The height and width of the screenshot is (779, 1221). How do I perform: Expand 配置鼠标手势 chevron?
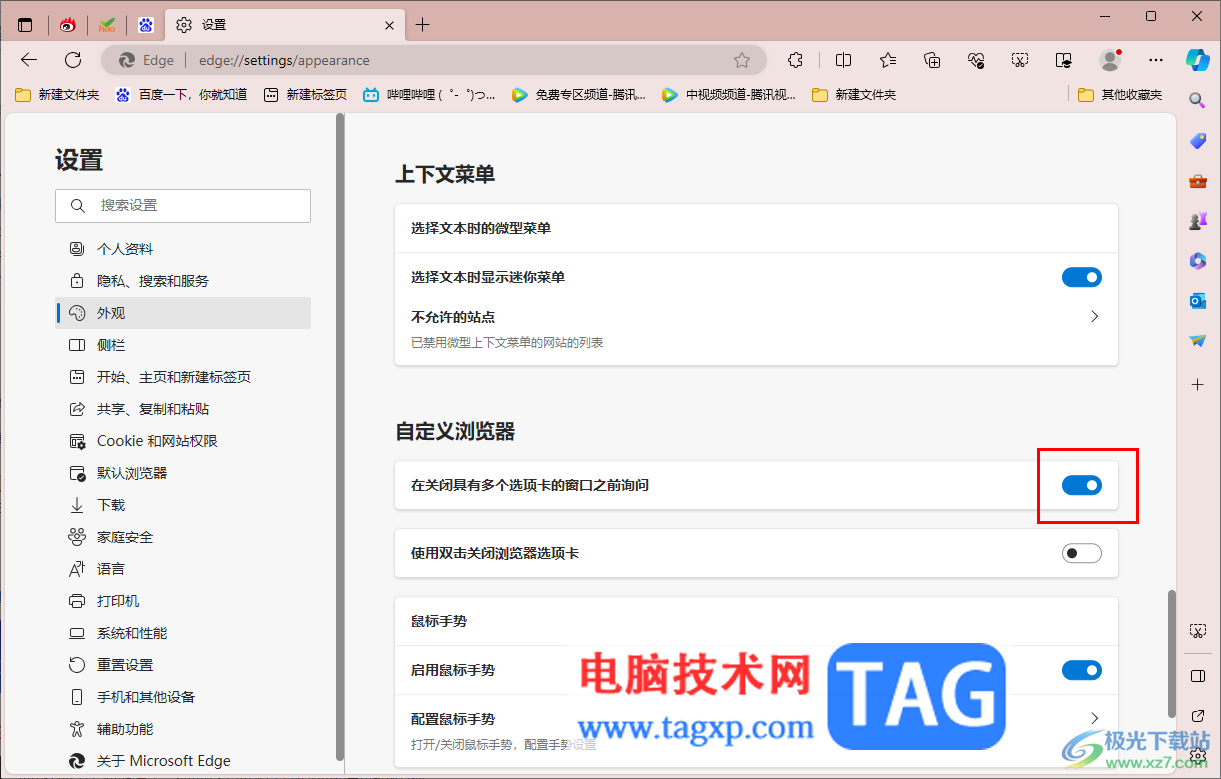(x=1095, y=718)
